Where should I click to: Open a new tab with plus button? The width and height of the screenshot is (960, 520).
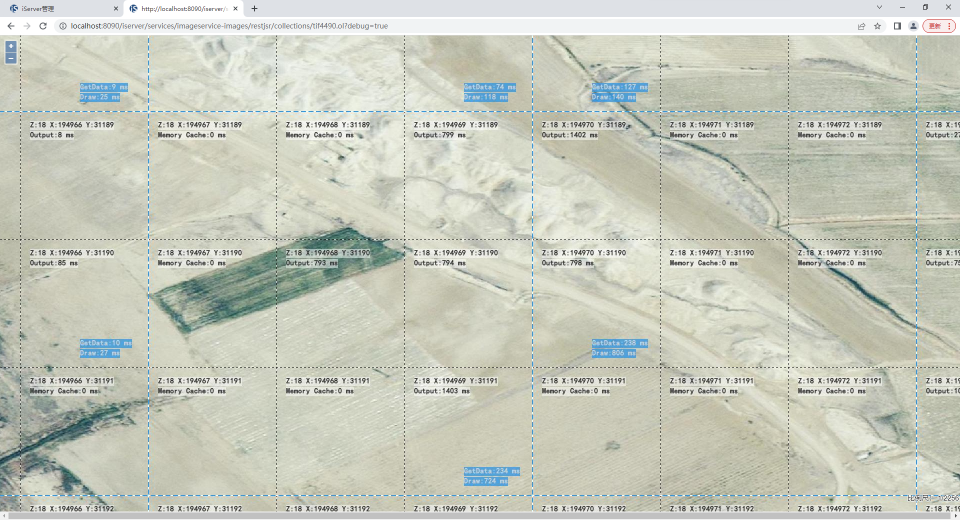tap(254, 8)
